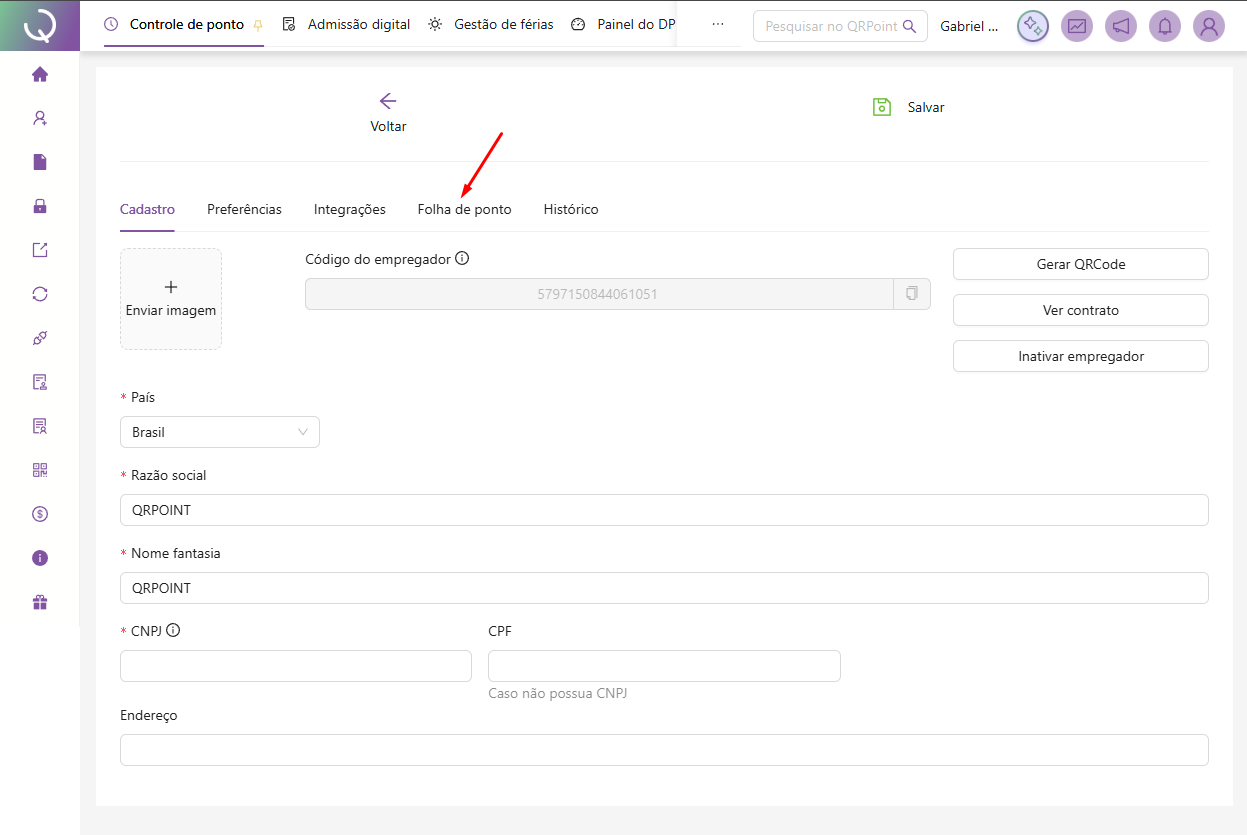Click the Gerar QRCode button
The height and width of the screenshot is (835, 1247).
[x=1080, y=264]
